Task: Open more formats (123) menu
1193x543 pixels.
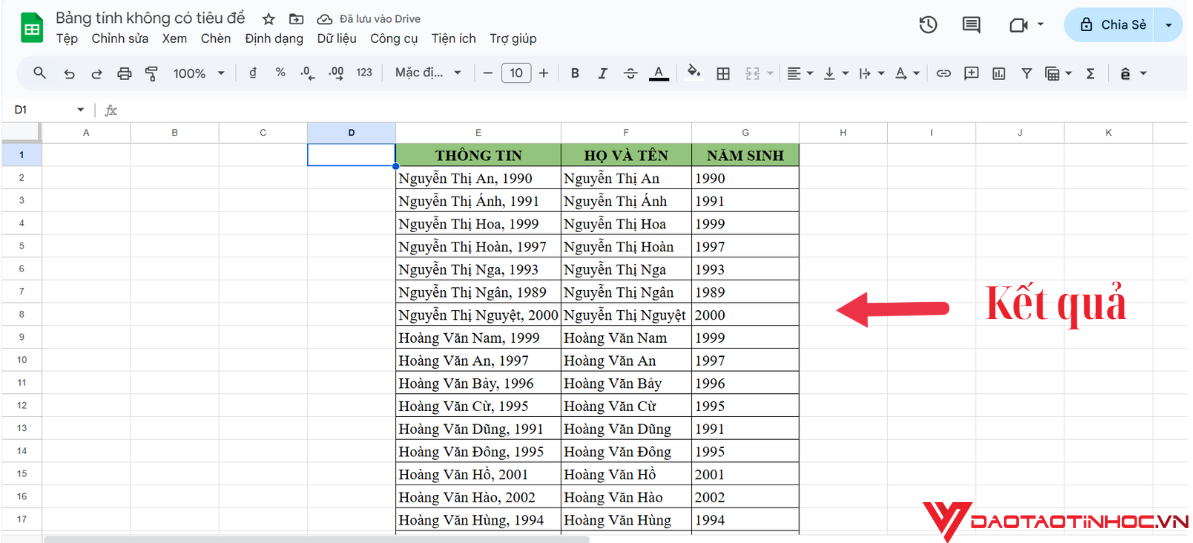Action: [364, 73]
